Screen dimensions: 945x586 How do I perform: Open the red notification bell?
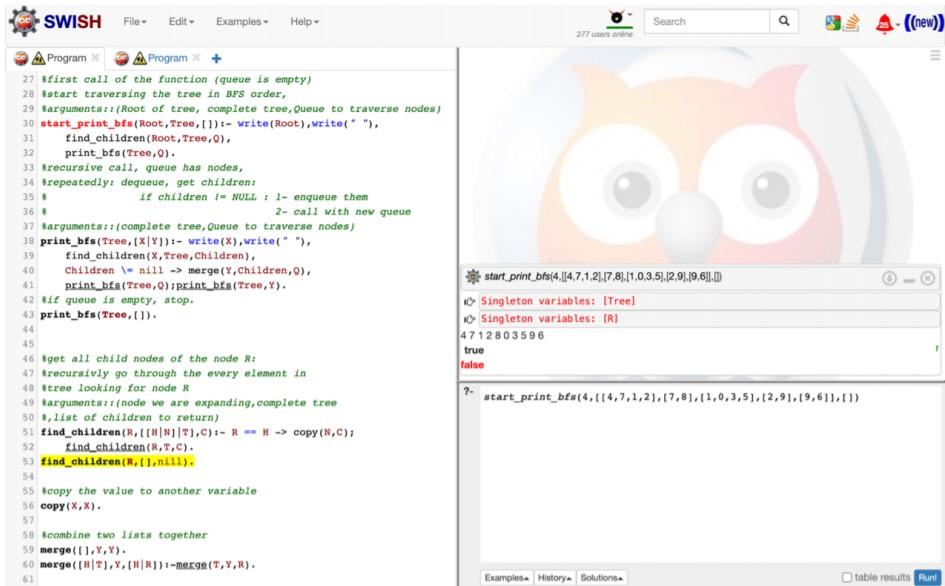click(884, 23)
